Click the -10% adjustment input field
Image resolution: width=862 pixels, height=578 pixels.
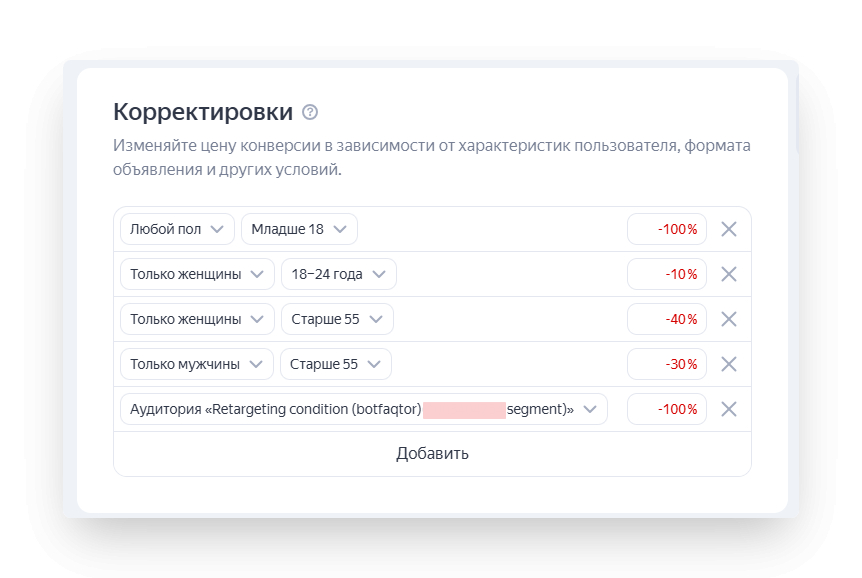pos(667,274)
